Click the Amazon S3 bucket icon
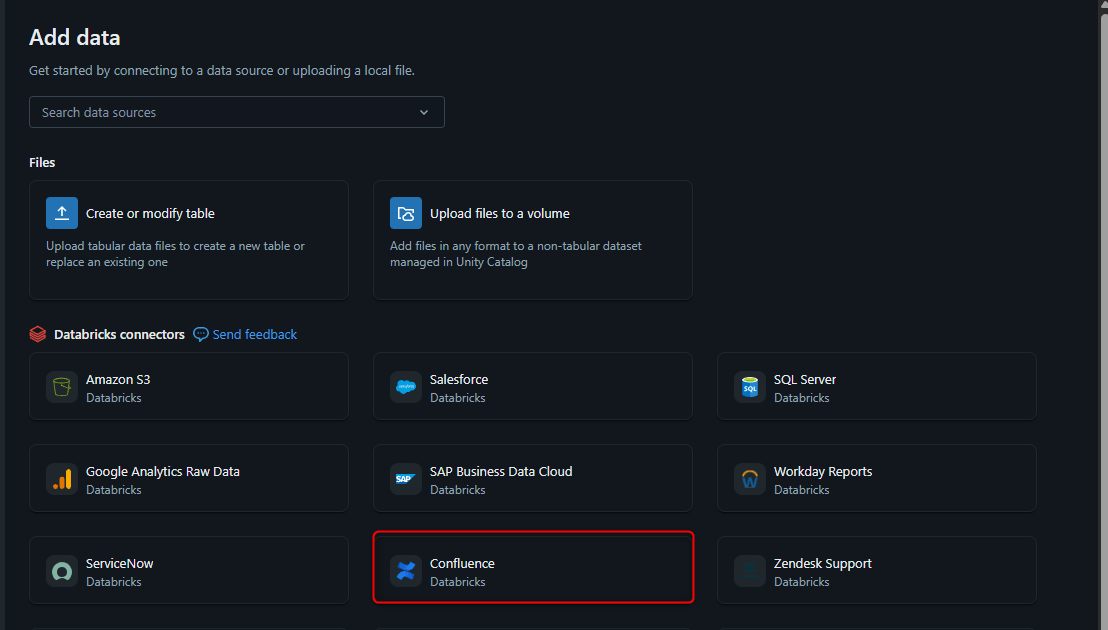This screenshot has width=1108, height=630. coord(62,387)
